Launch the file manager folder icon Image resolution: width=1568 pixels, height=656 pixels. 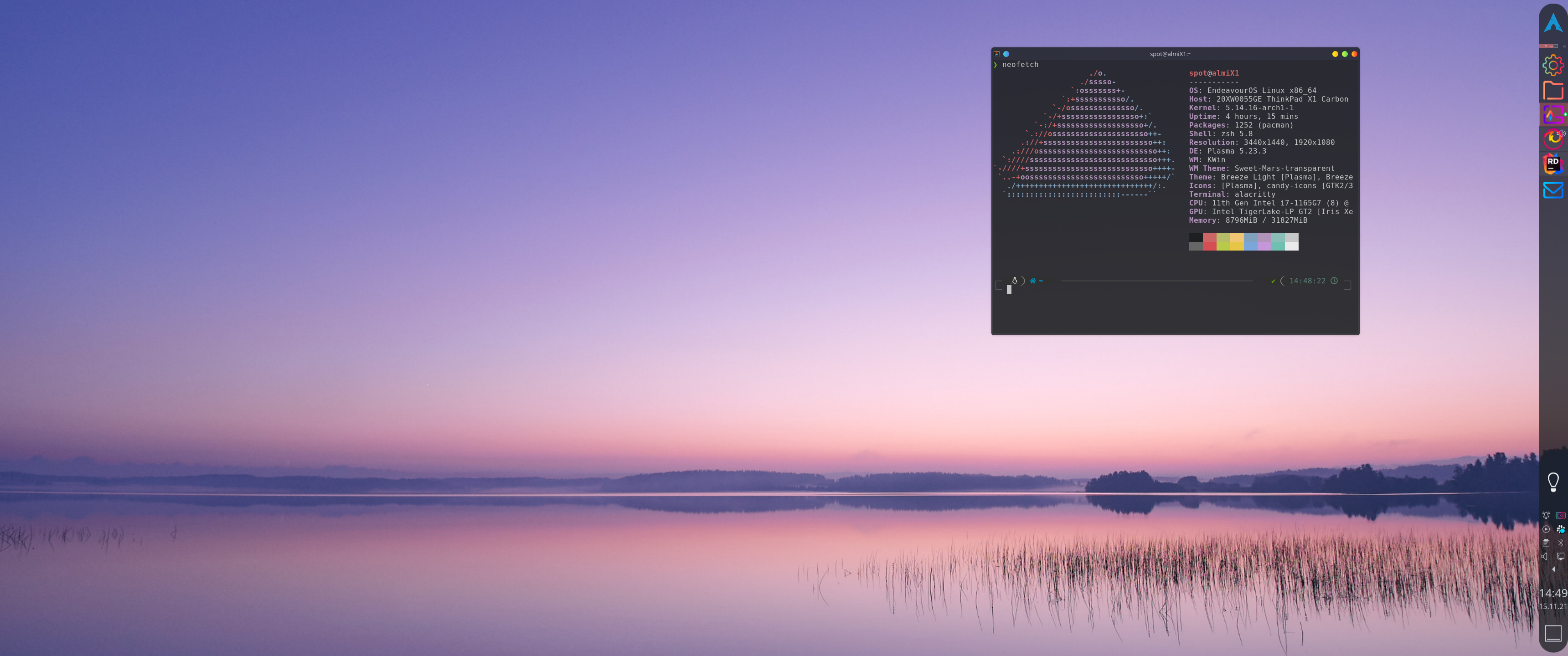pyautogui.click(x=1553, y=90)
